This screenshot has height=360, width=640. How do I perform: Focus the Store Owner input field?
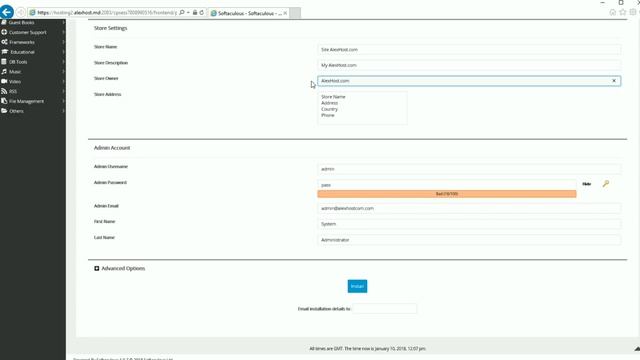(x=469, y=81)
